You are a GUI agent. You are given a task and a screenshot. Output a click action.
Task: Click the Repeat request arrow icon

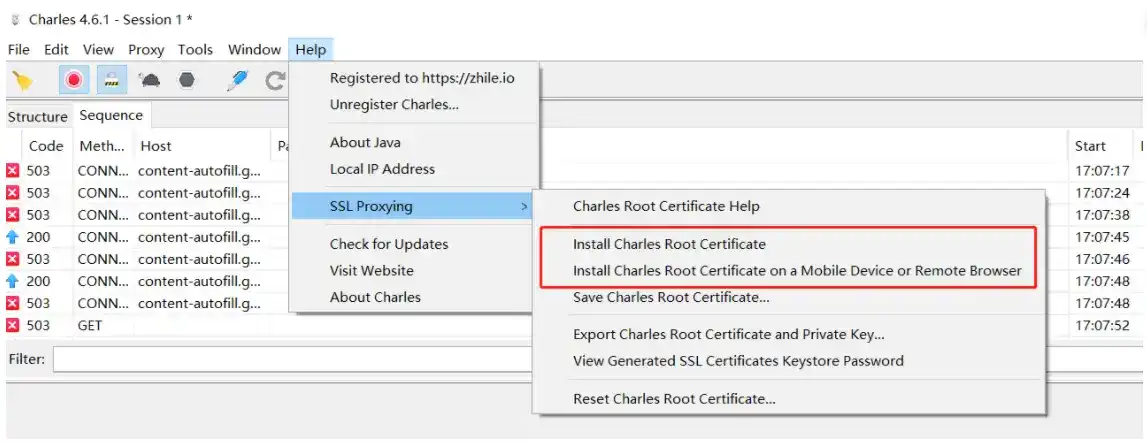tap(275, 81)
